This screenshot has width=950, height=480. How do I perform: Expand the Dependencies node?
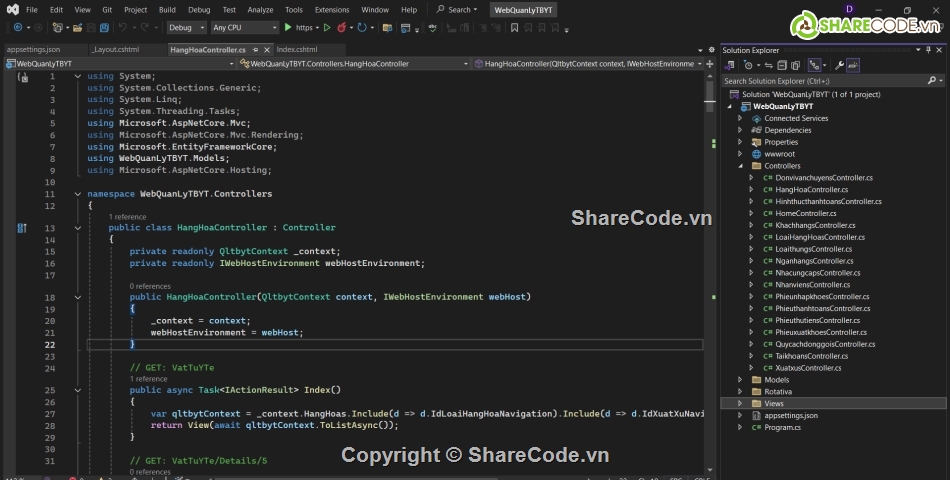pyautogui.click(x=740, y=130)
